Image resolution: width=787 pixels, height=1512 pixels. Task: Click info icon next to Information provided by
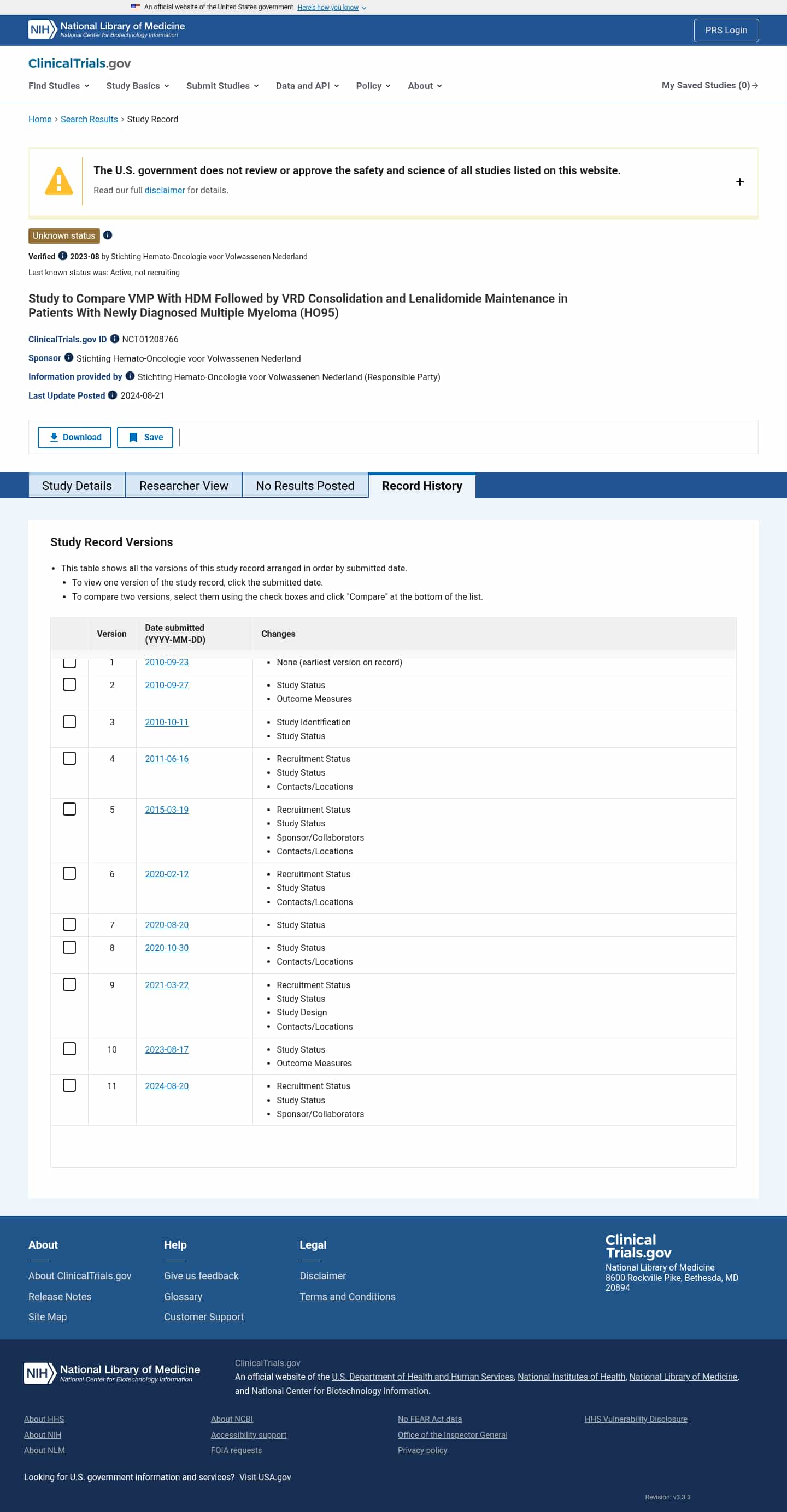pos(130,376)
